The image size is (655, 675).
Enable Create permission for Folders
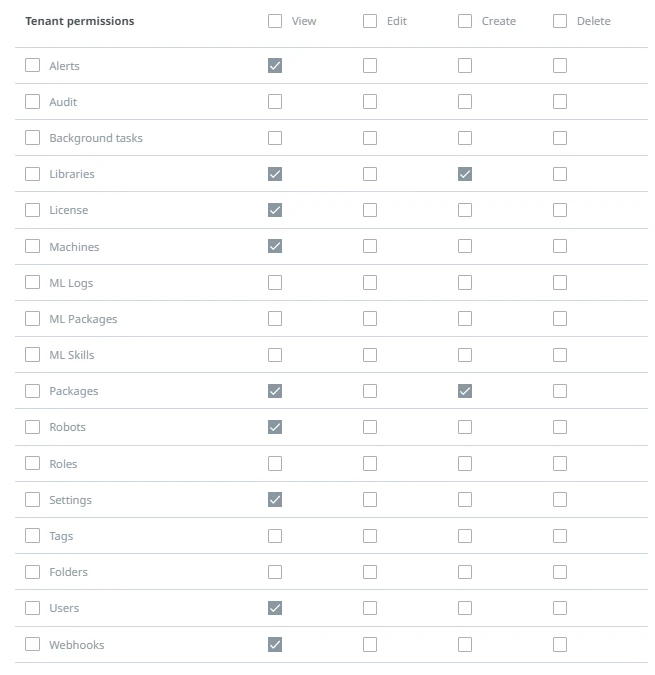pyautogui.click(x=465, y=572)
